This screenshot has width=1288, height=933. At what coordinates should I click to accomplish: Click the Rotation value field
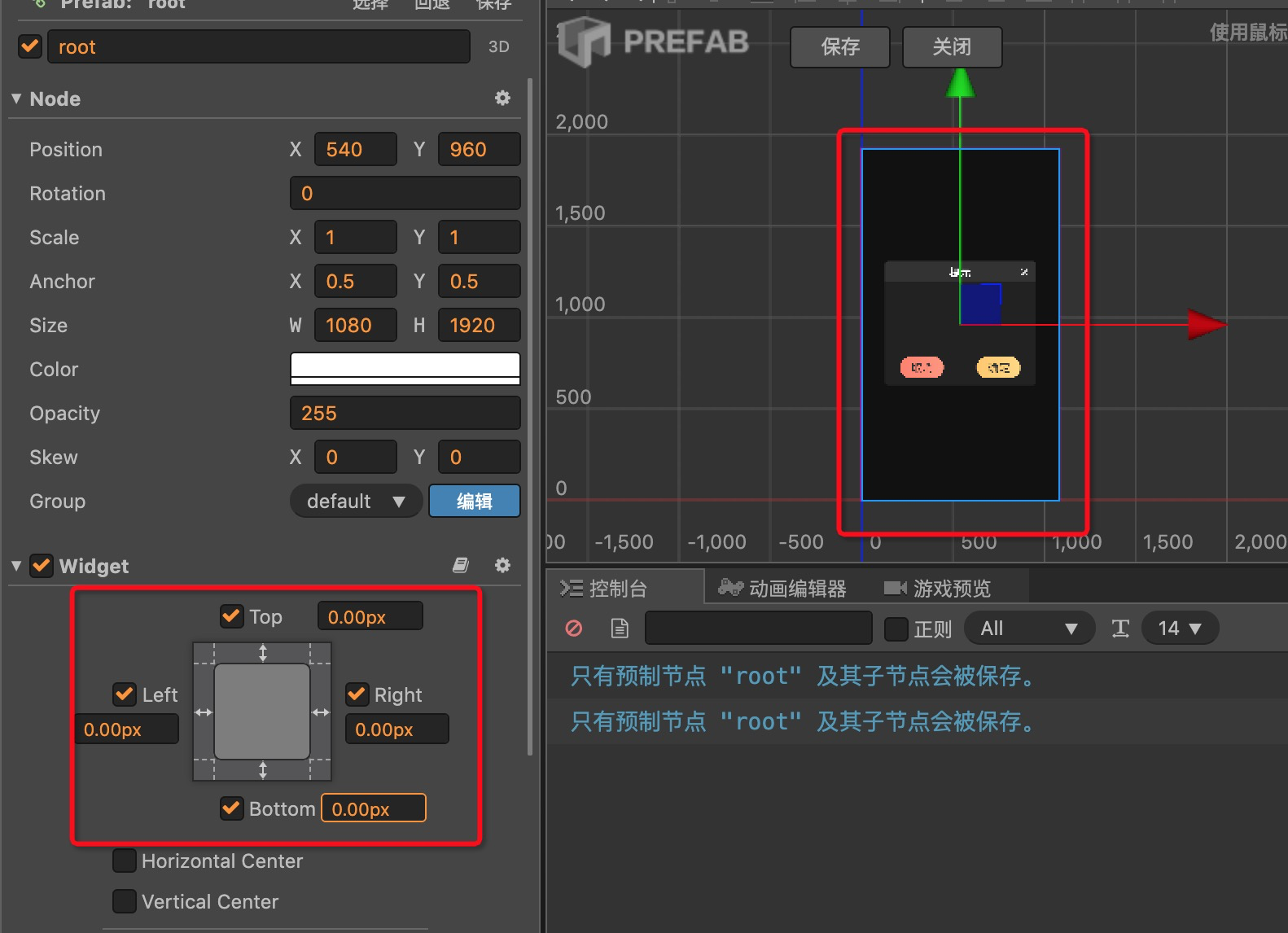405,193
